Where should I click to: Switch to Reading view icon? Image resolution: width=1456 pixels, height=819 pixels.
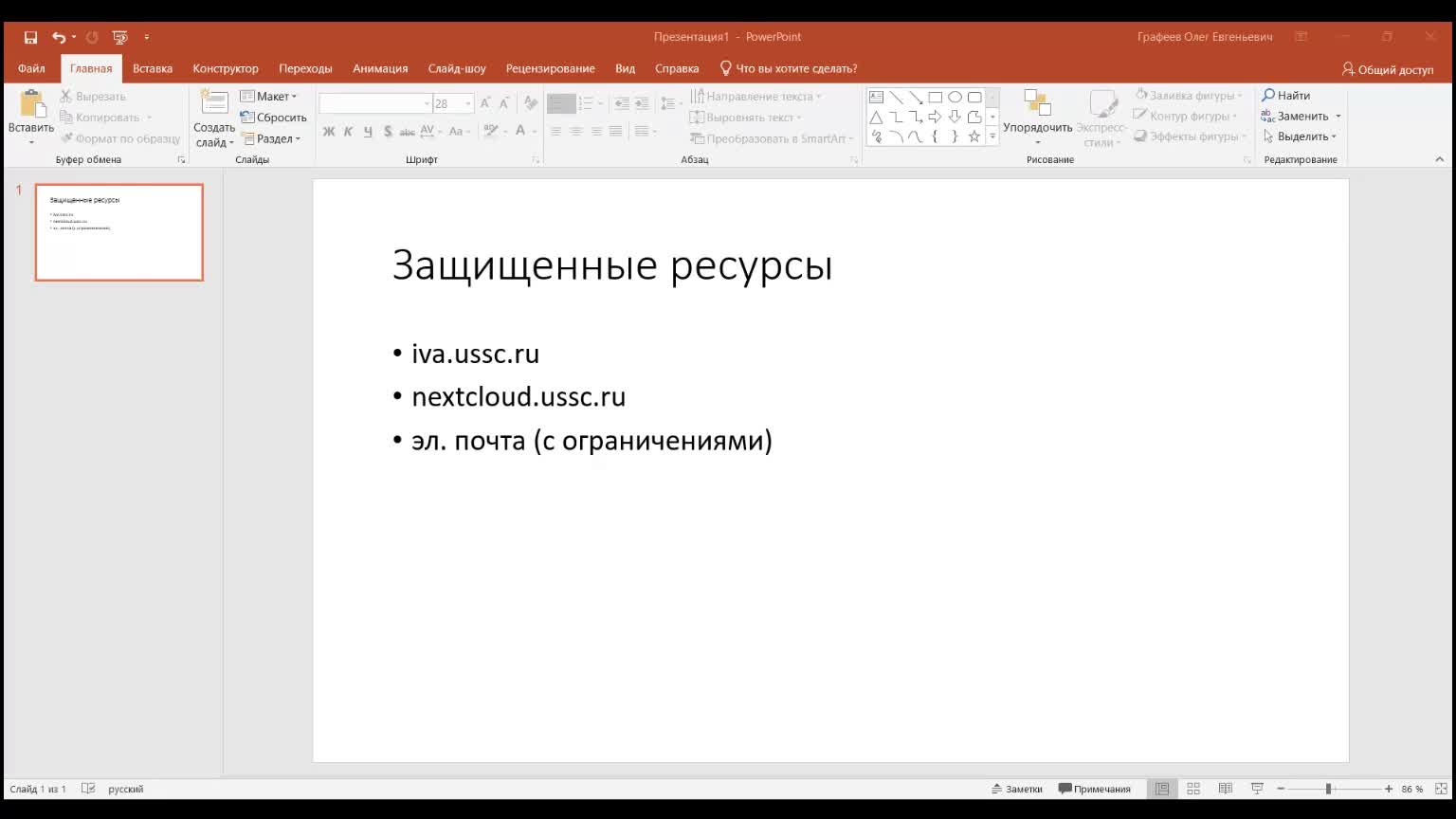click(x=1225, y=789)
